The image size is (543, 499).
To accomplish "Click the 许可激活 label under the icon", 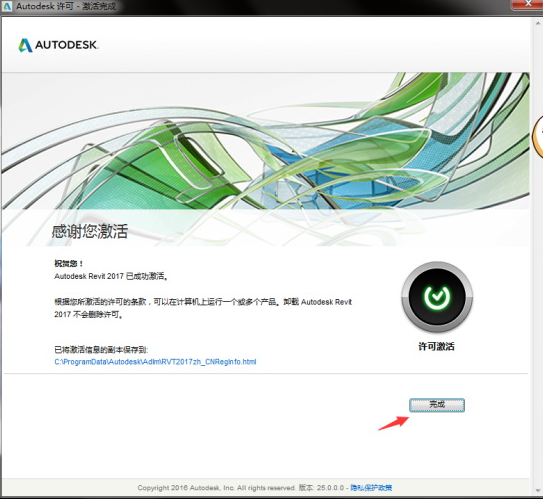I will [x=436, y=346].
